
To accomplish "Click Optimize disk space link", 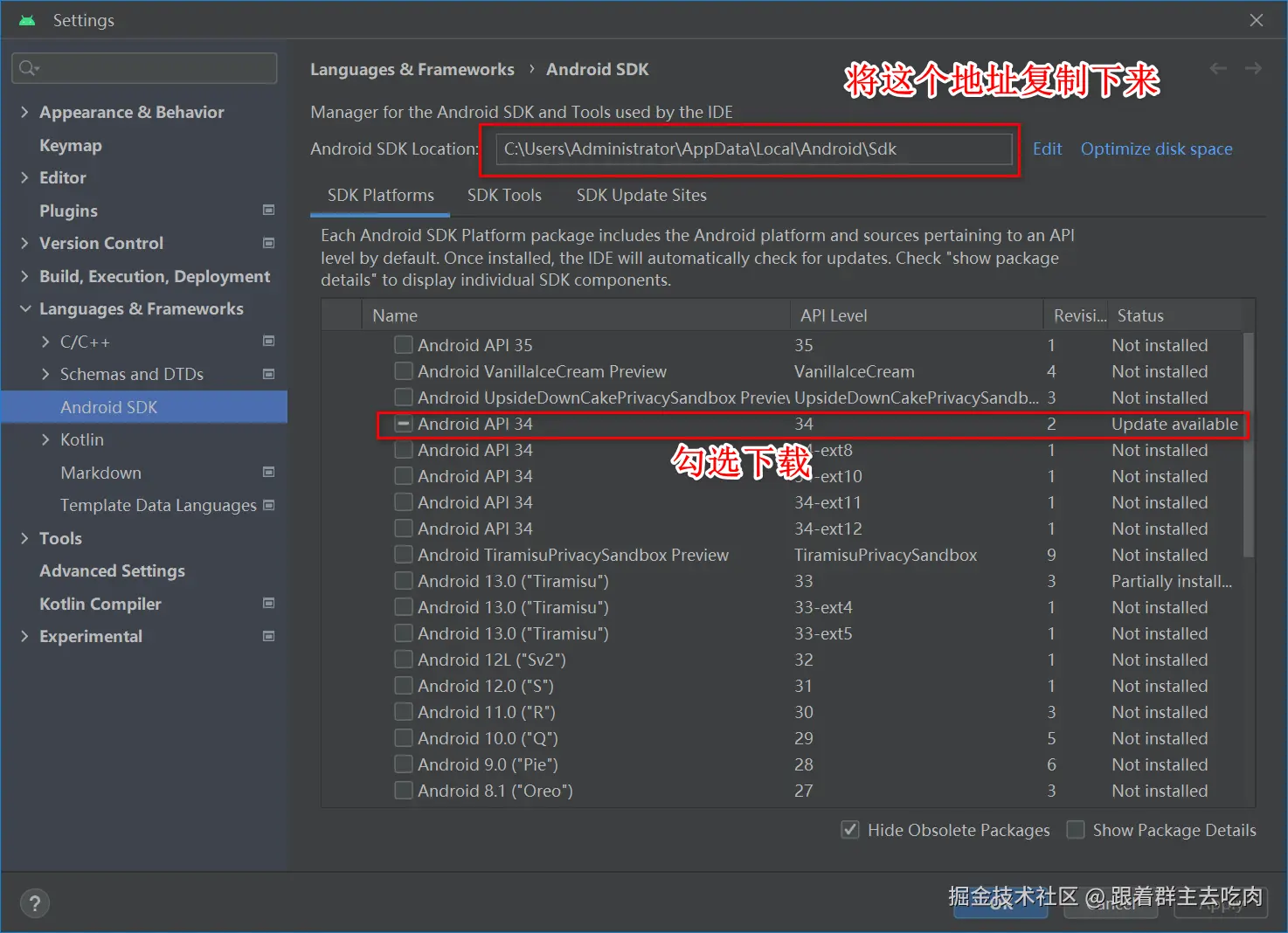I will pos(1156,149).
